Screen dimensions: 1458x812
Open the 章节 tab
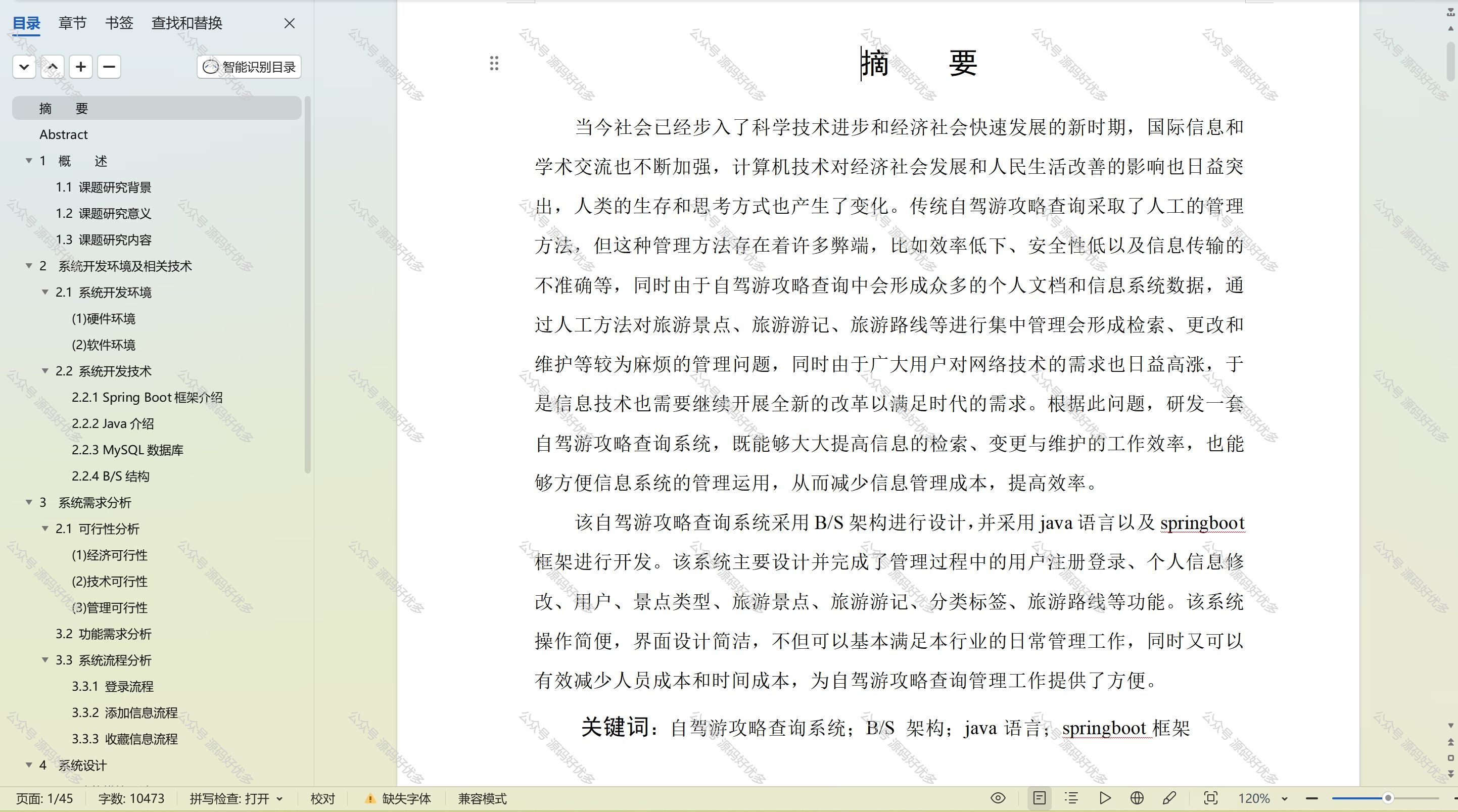[x=72, y=23]
